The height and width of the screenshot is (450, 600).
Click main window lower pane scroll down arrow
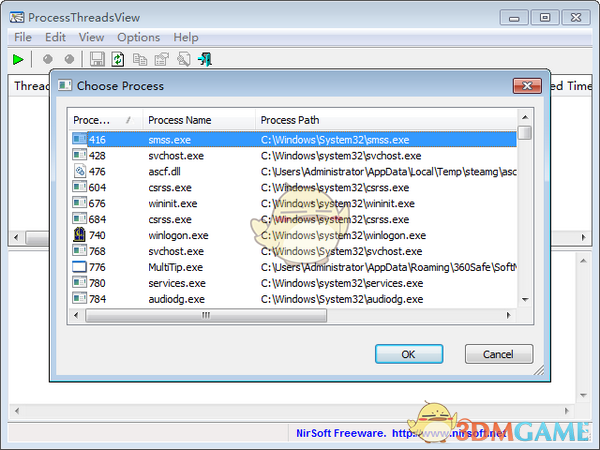(583, 395)
